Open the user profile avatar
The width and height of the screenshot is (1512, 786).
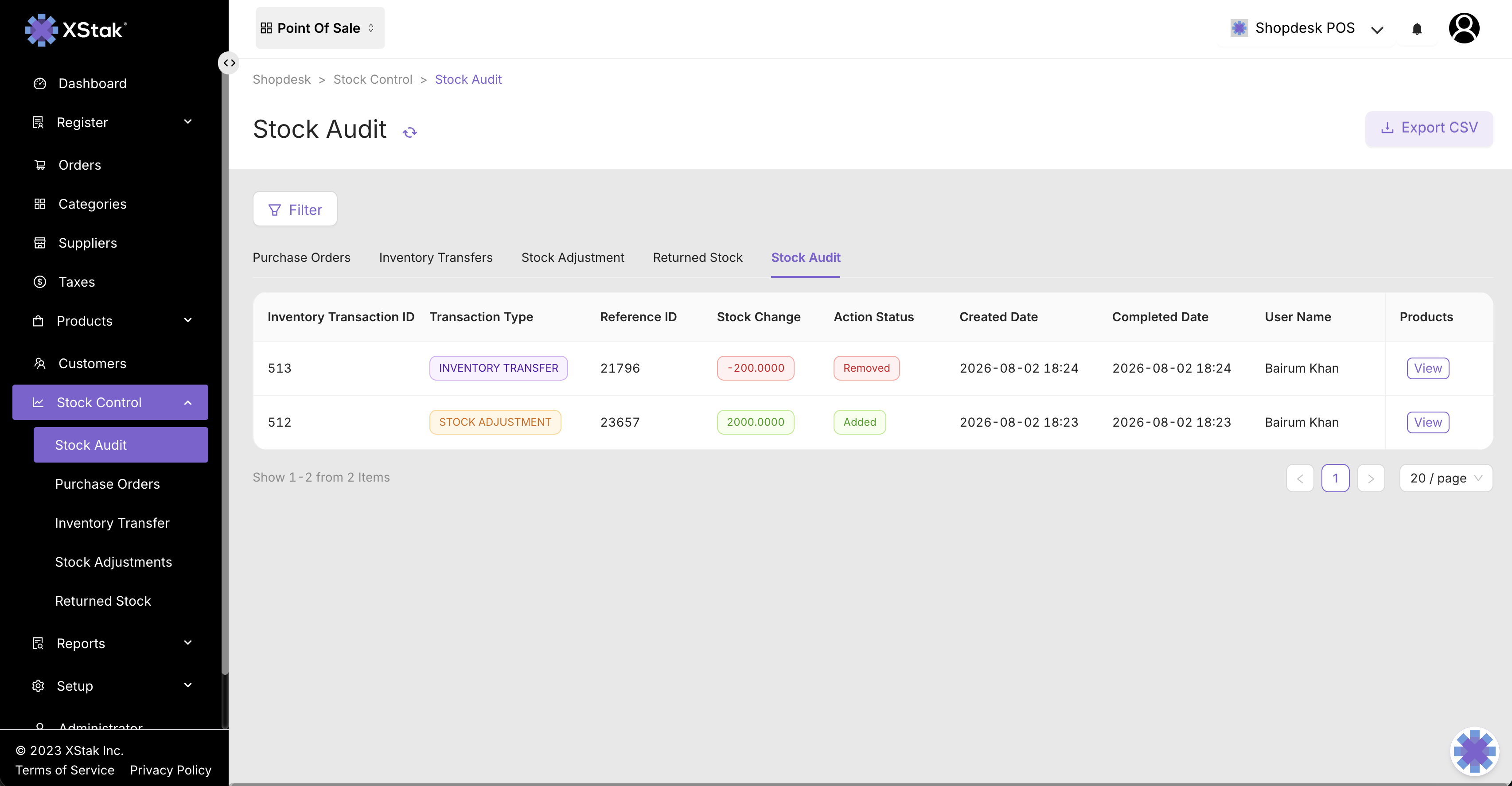pos(1464,28)
